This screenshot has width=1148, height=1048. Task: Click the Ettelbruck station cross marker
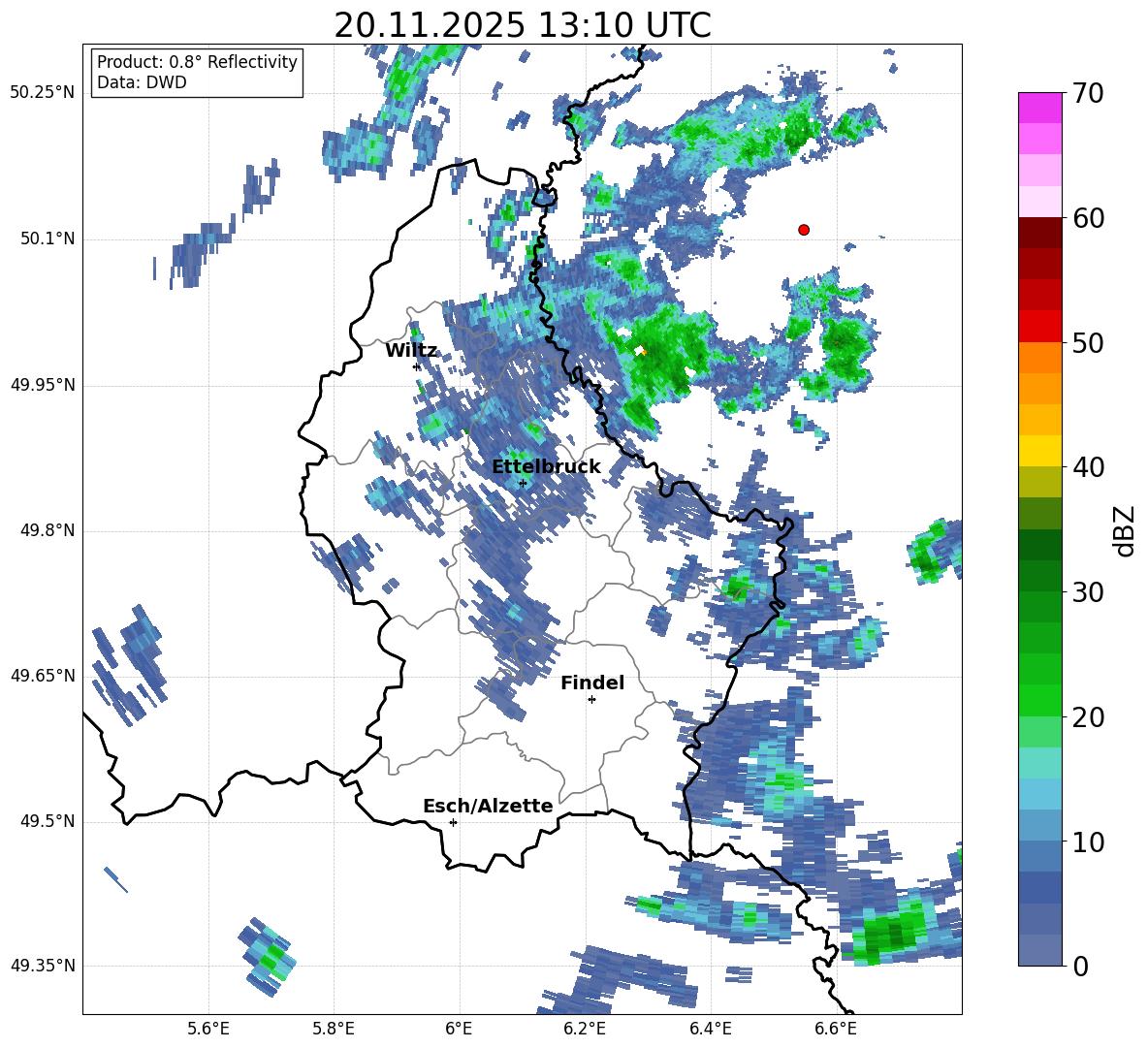tap(522, 483)
